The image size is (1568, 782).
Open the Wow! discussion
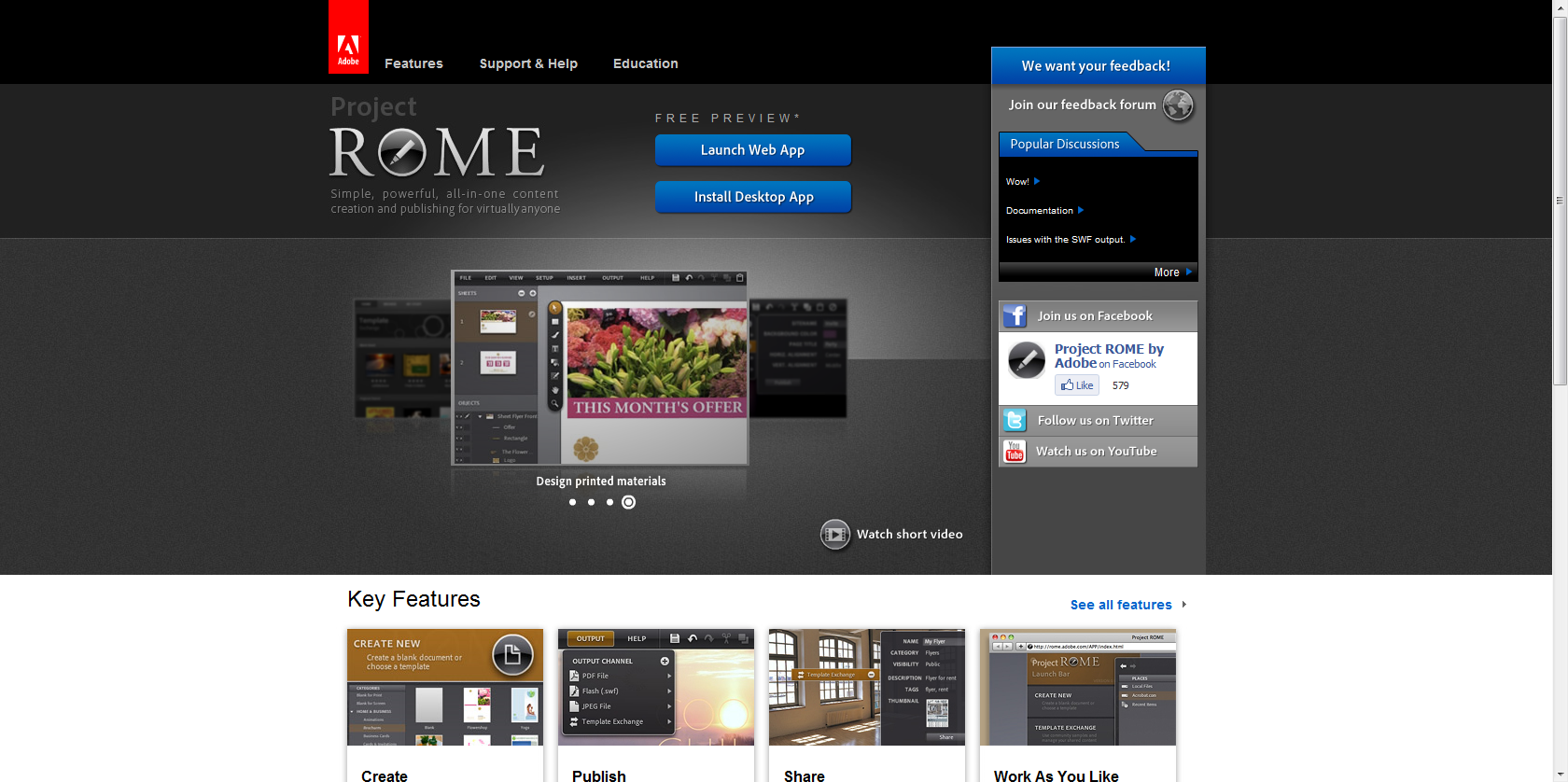[x=1017, y=182]
